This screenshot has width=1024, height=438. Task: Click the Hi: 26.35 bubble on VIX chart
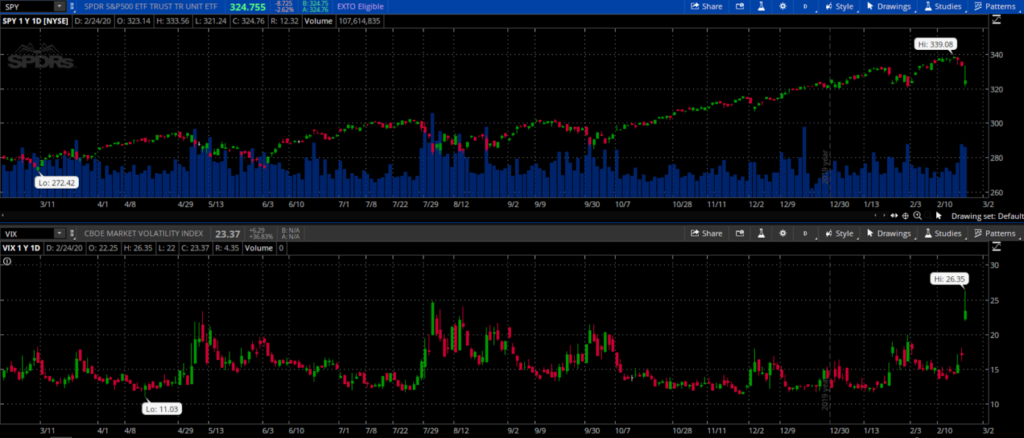pos(949,279)
